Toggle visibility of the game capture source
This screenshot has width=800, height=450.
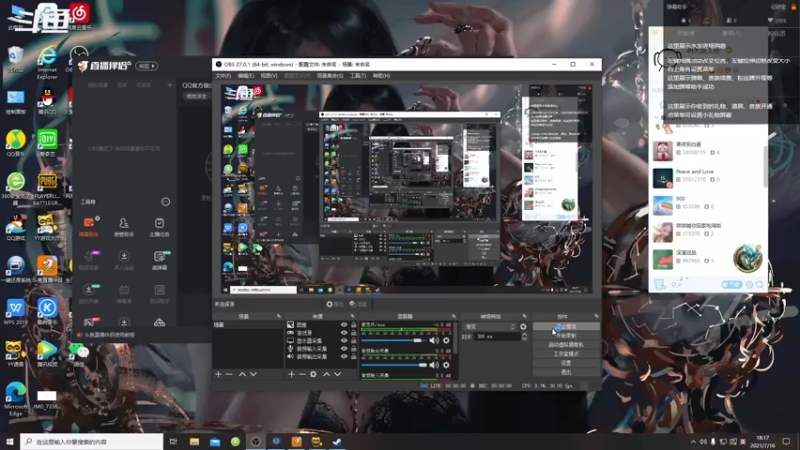pos(344,333)
